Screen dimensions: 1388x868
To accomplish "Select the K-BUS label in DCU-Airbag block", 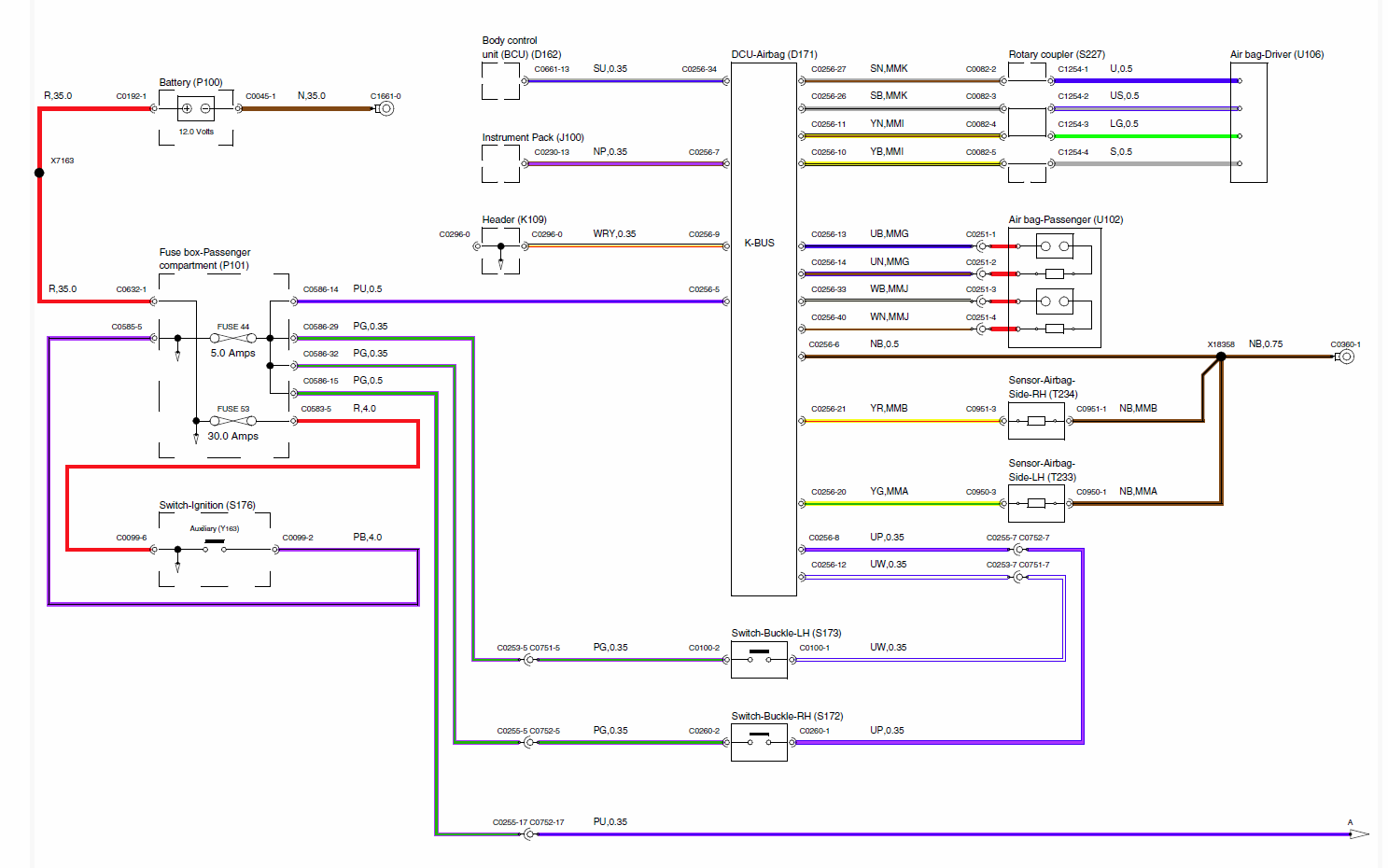I will [x=759, y=243].
